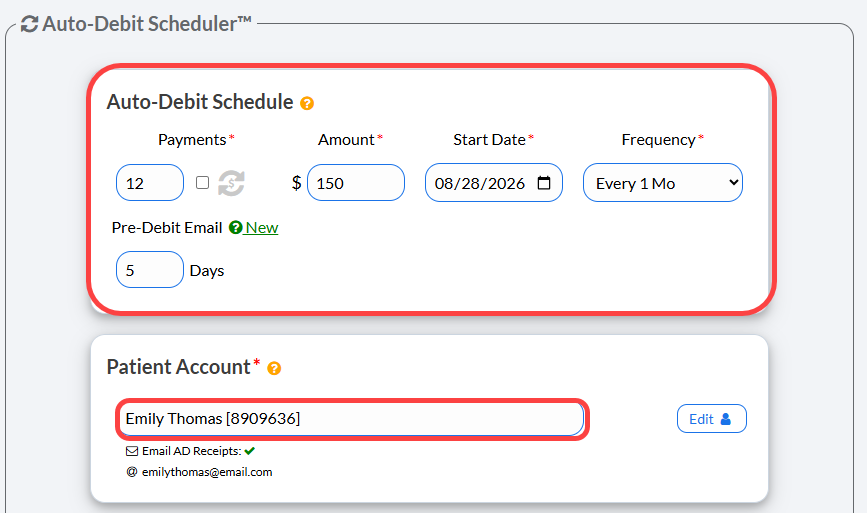Click the Edit patient button
This screenshot has width=867, height=513.
click(712, 418)
